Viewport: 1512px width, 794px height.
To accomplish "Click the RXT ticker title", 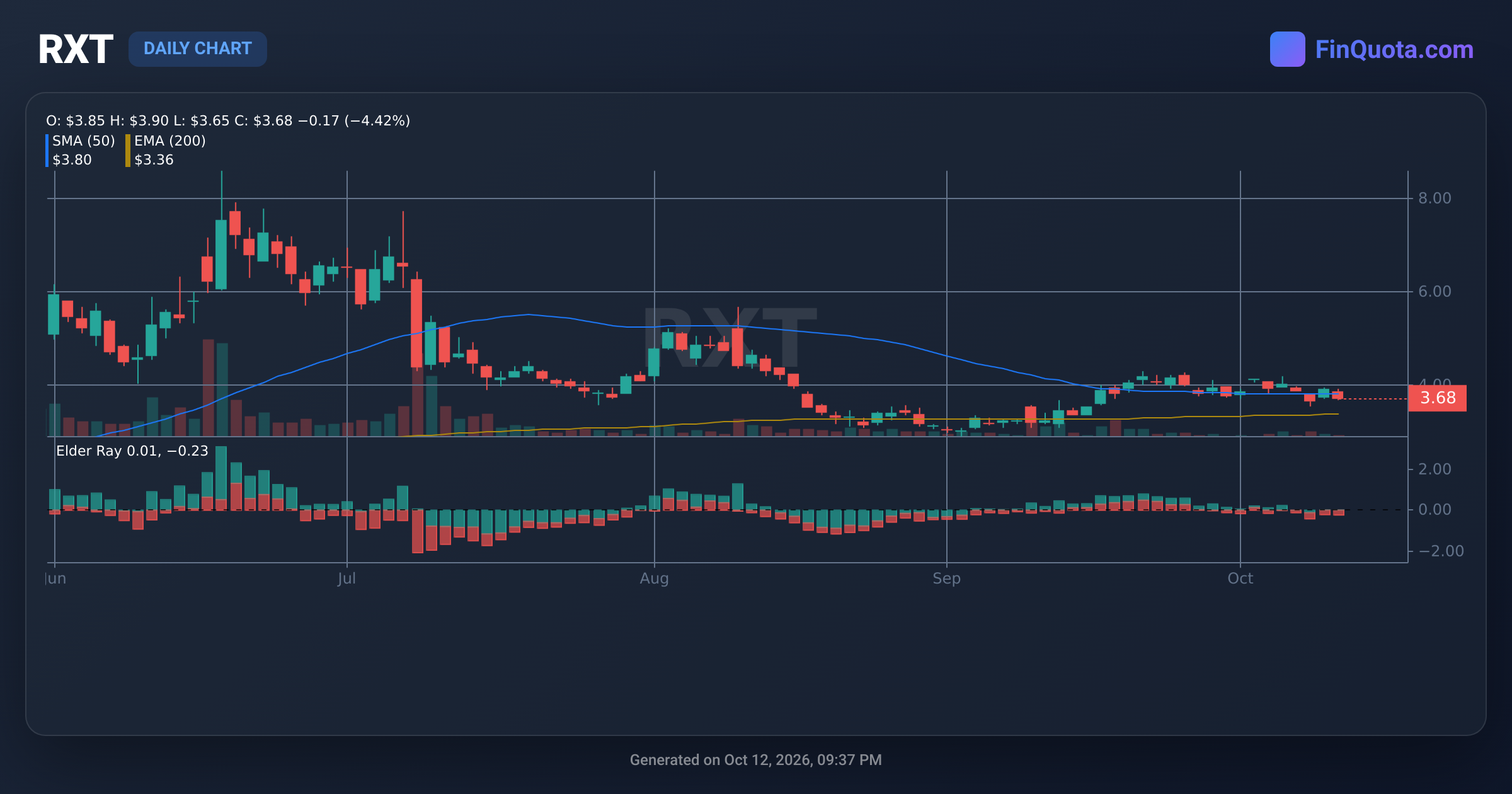I will (x=76, y=49).
